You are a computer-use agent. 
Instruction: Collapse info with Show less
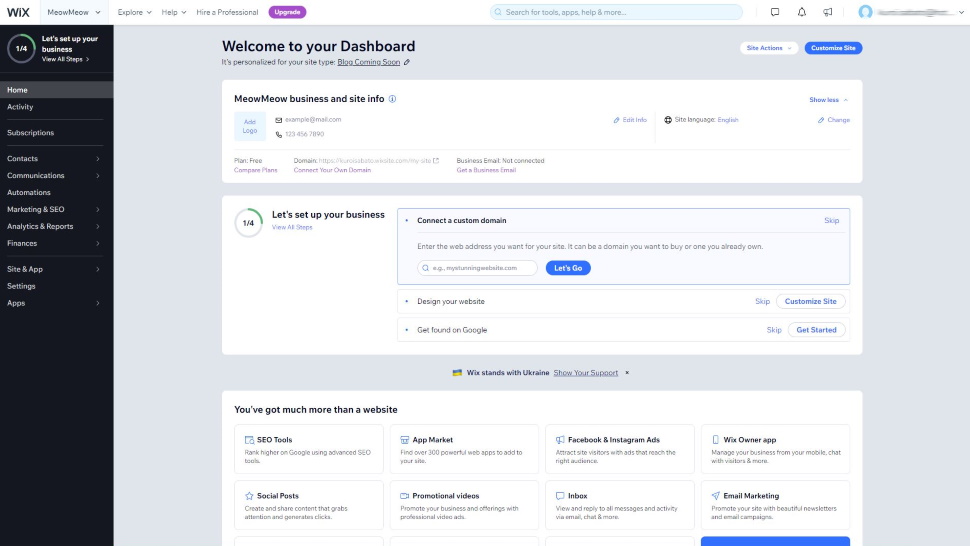[829, 100]
